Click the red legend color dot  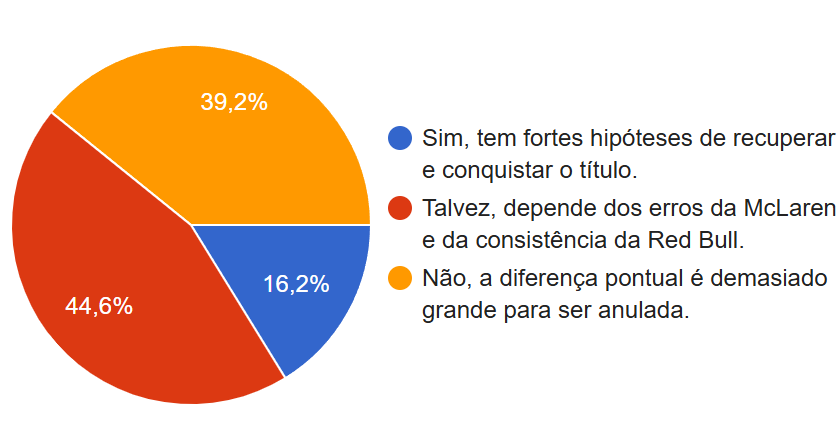click(x=400, y=209)
